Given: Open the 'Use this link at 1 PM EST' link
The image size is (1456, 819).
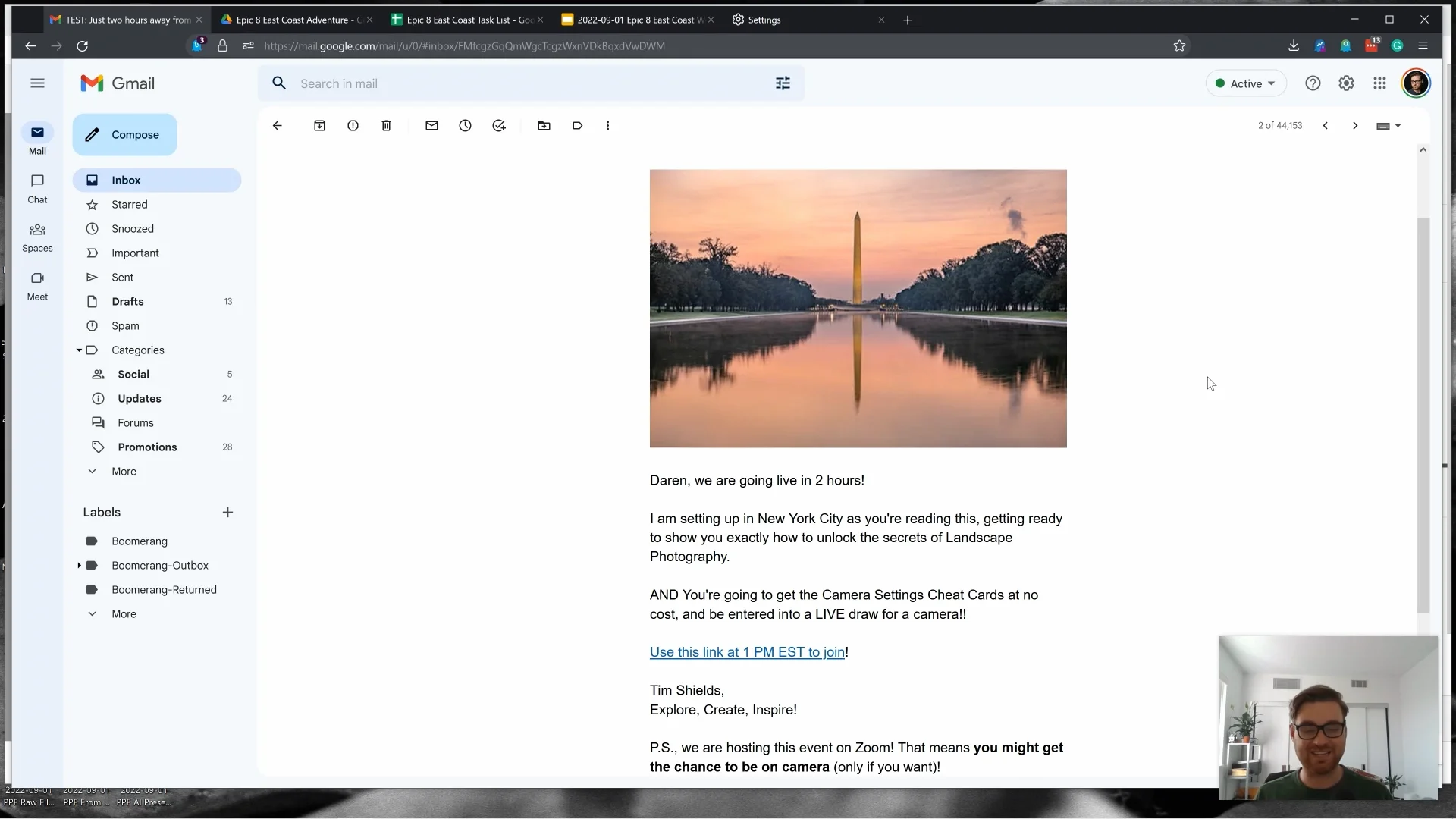Looking at the screenshot, I should click(x=747, y=652).
